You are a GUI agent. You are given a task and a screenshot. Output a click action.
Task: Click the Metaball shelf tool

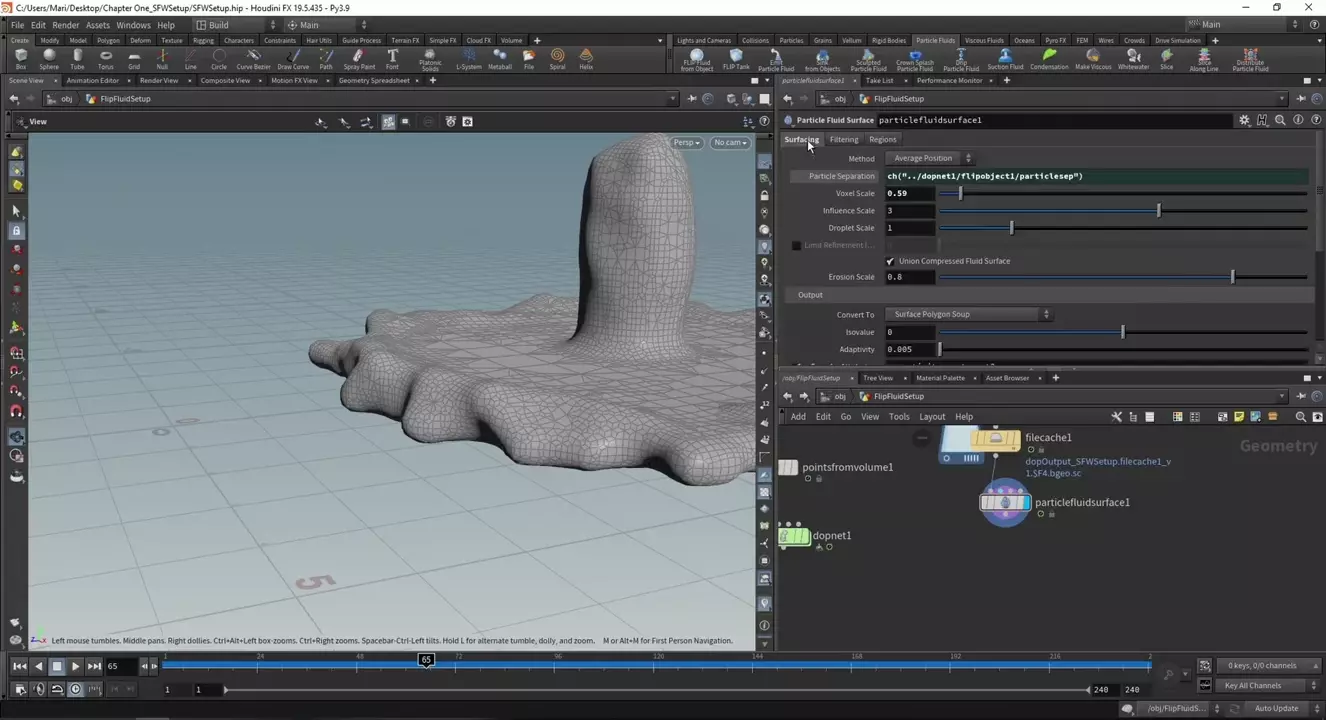[x=500, y=59]
